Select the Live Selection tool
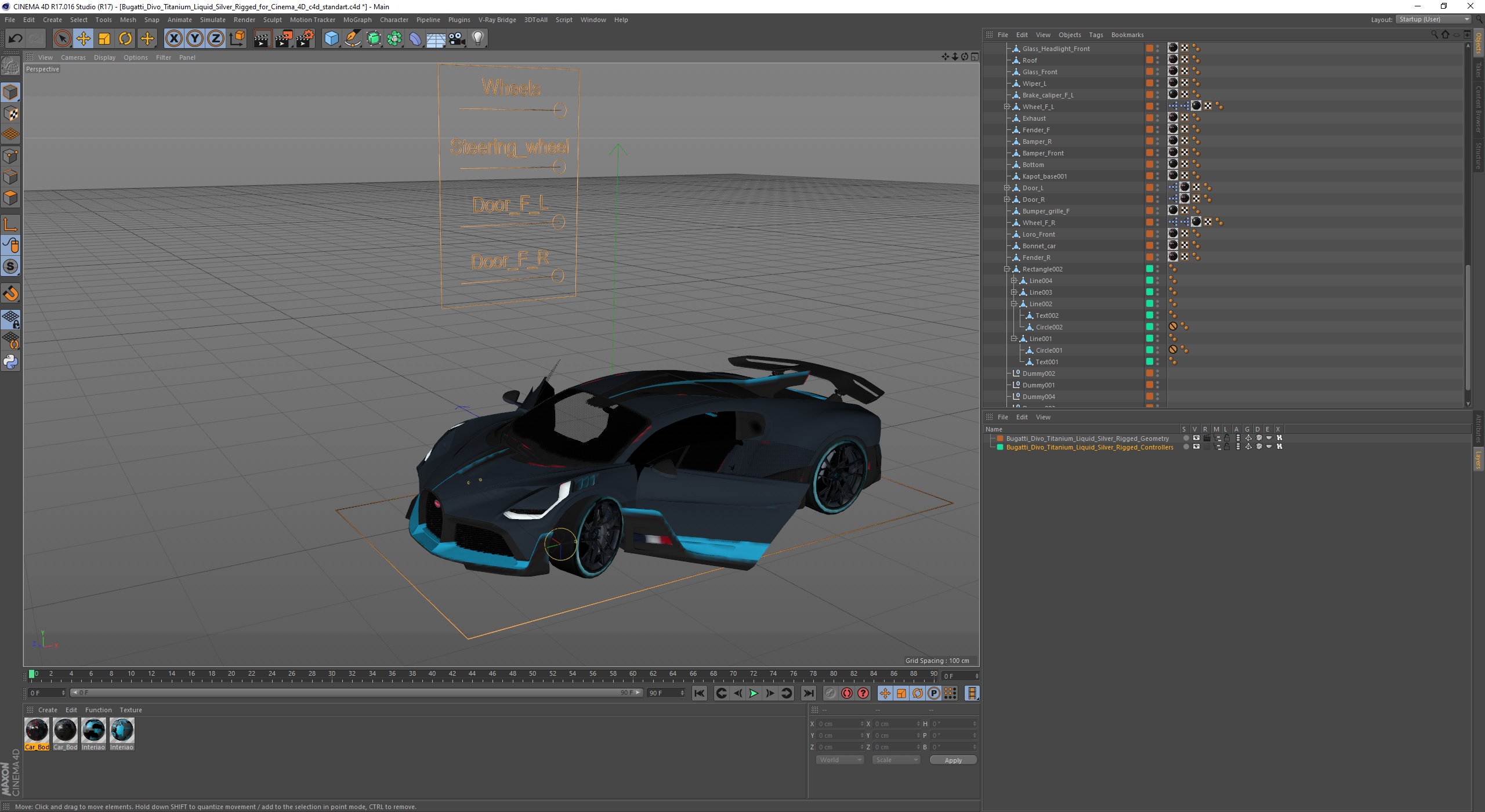 coord(62,39)
